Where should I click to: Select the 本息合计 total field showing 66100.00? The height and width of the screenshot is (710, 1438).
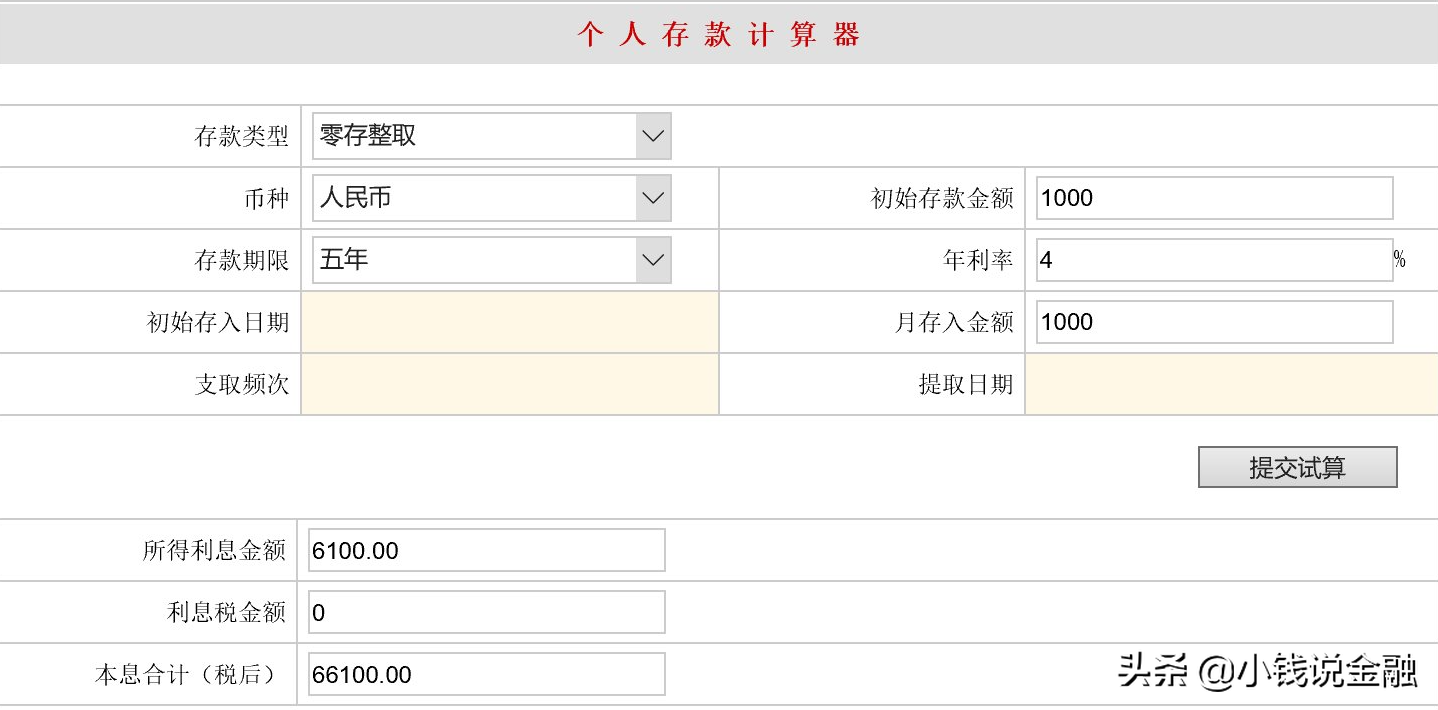[485, 675]
